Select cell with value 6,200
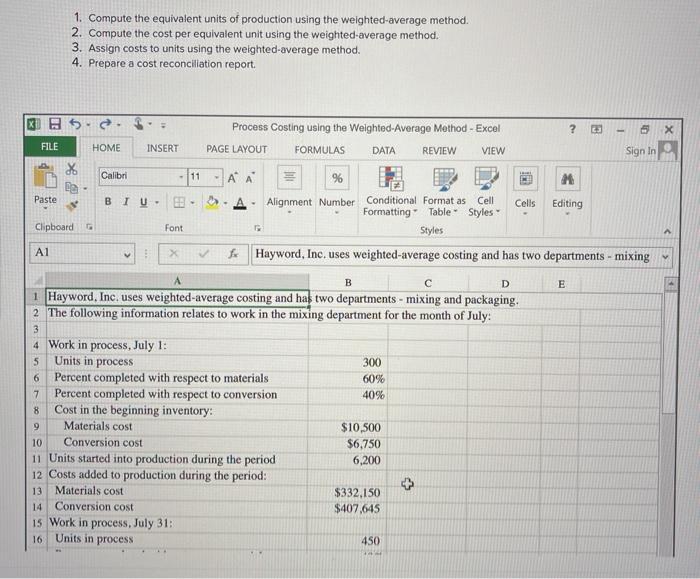 [x=348, y=460]
